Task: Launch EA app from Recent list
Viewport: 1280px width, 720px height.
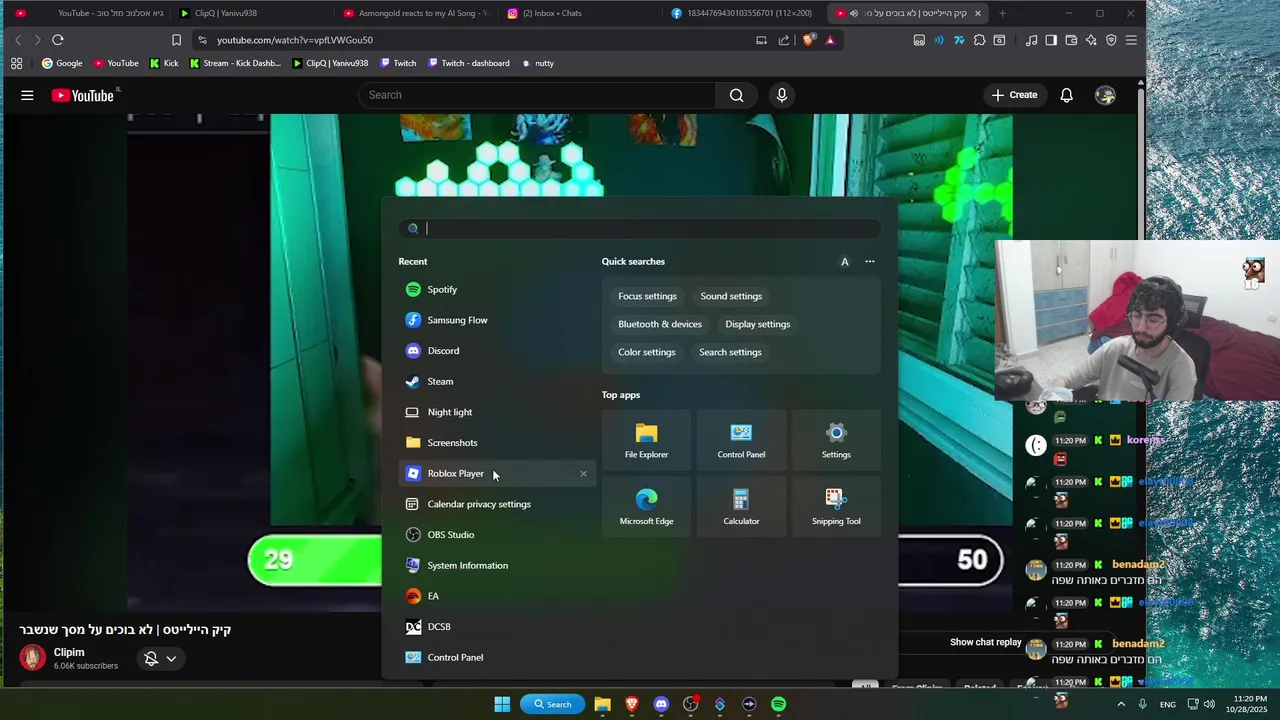Action: pos(497,596)
